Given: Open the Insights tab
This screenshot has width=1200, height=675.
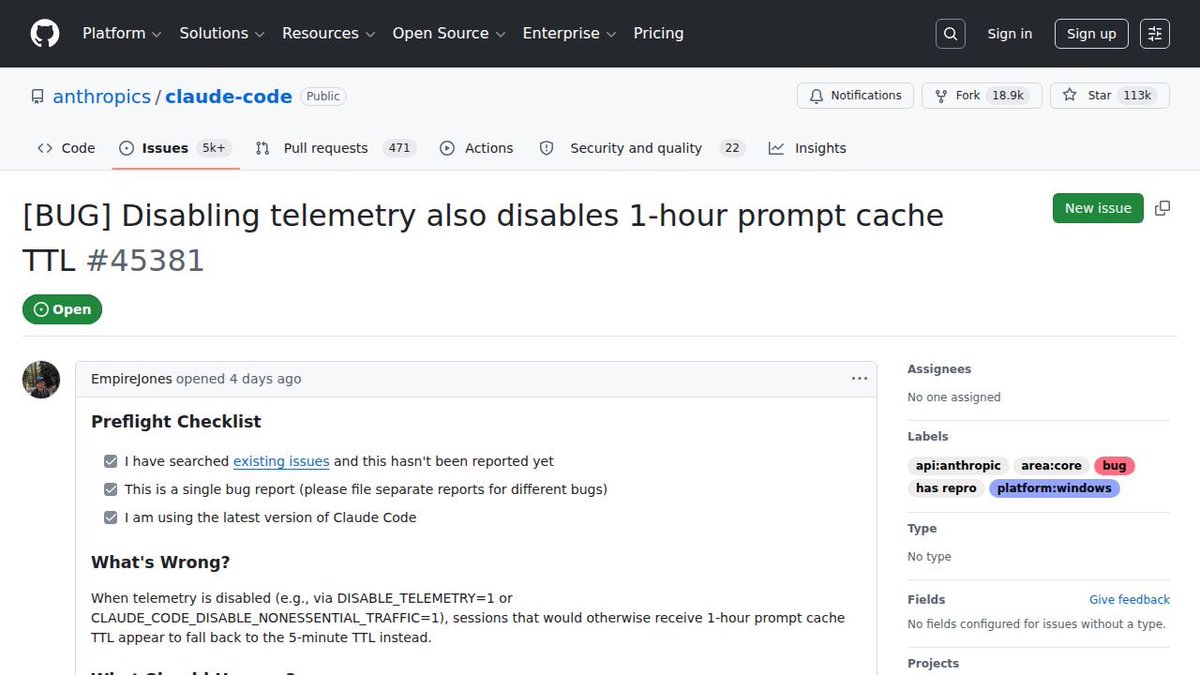Looking at the screenshot, I should coord(807,148).
